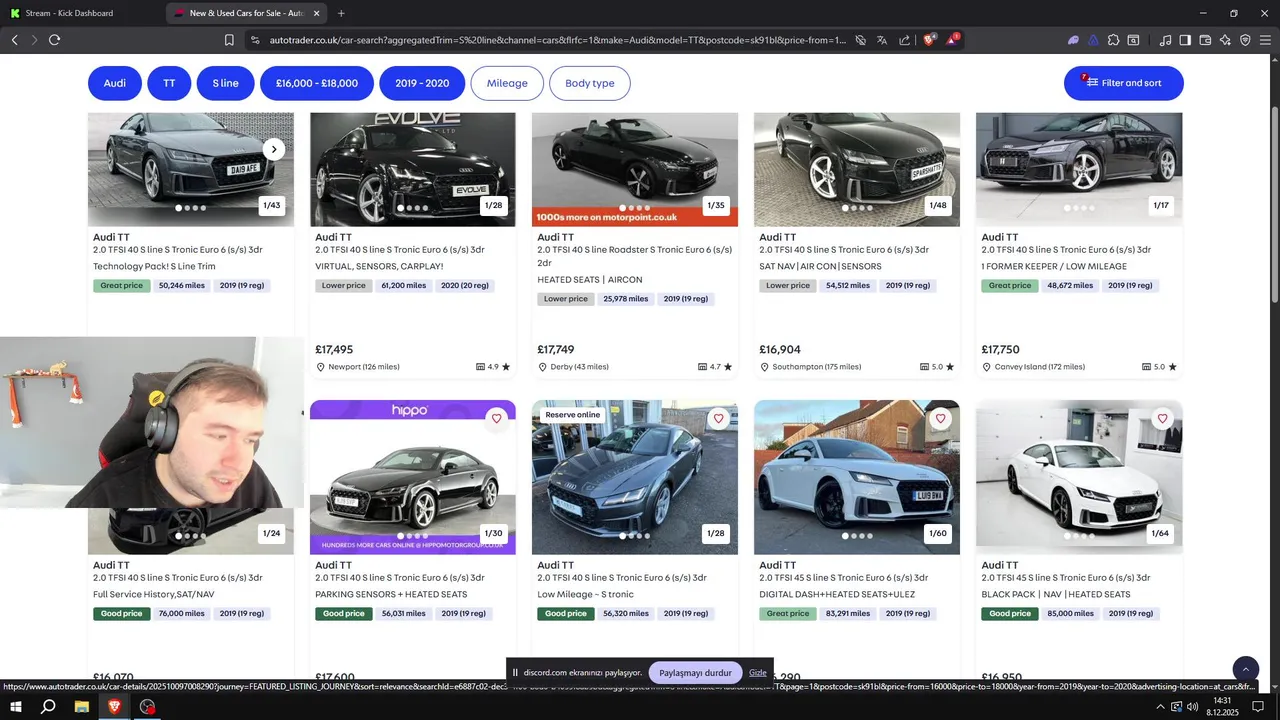Image resolution: width=1280 pixels, height=720 pixels.
Task: Open Windows taskbar search
Action: tap(48, 707)
